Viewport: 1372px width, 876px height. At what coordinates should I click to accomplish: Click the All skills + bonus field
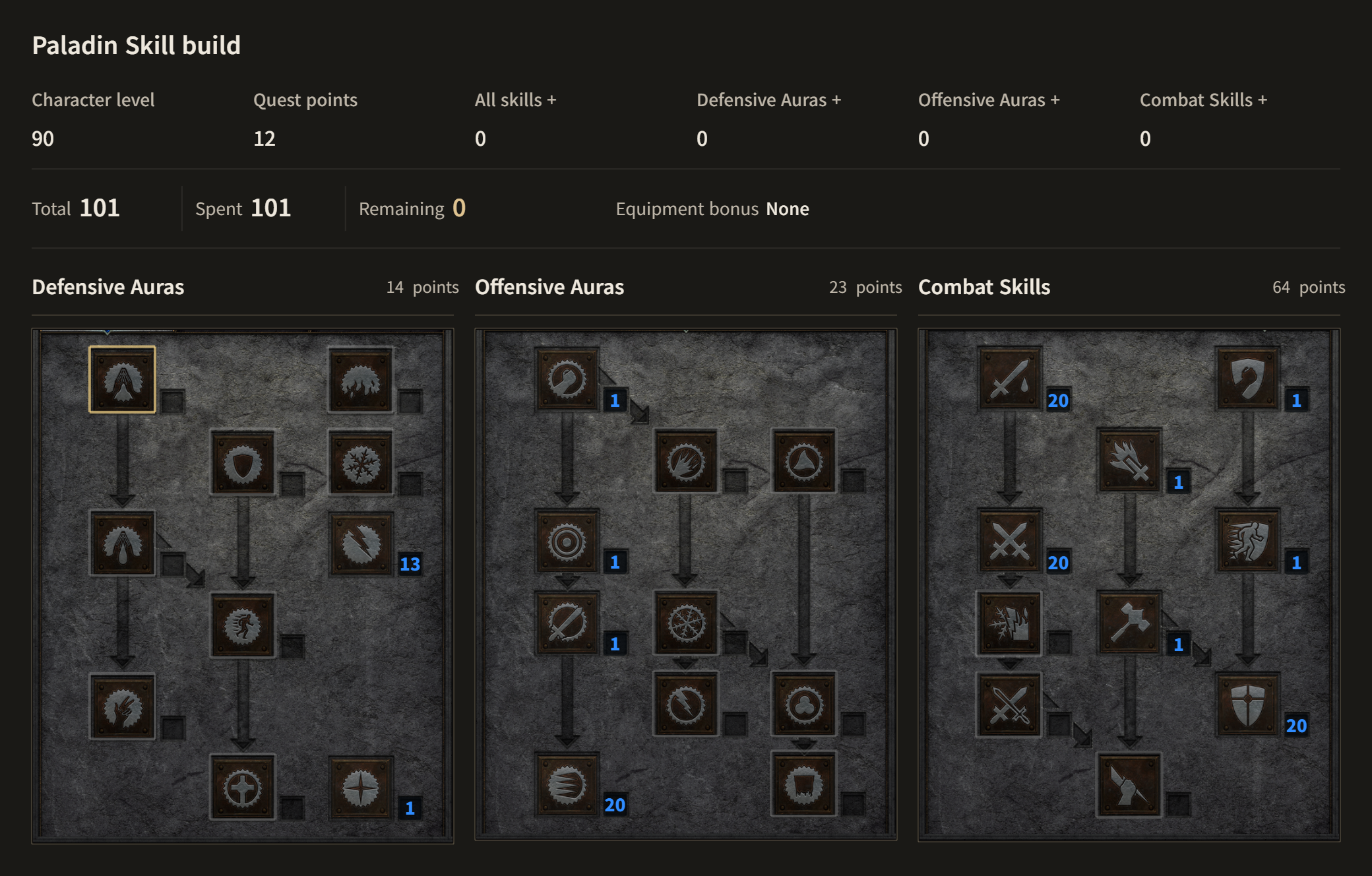pyautogui.click(x=480, y=139)
